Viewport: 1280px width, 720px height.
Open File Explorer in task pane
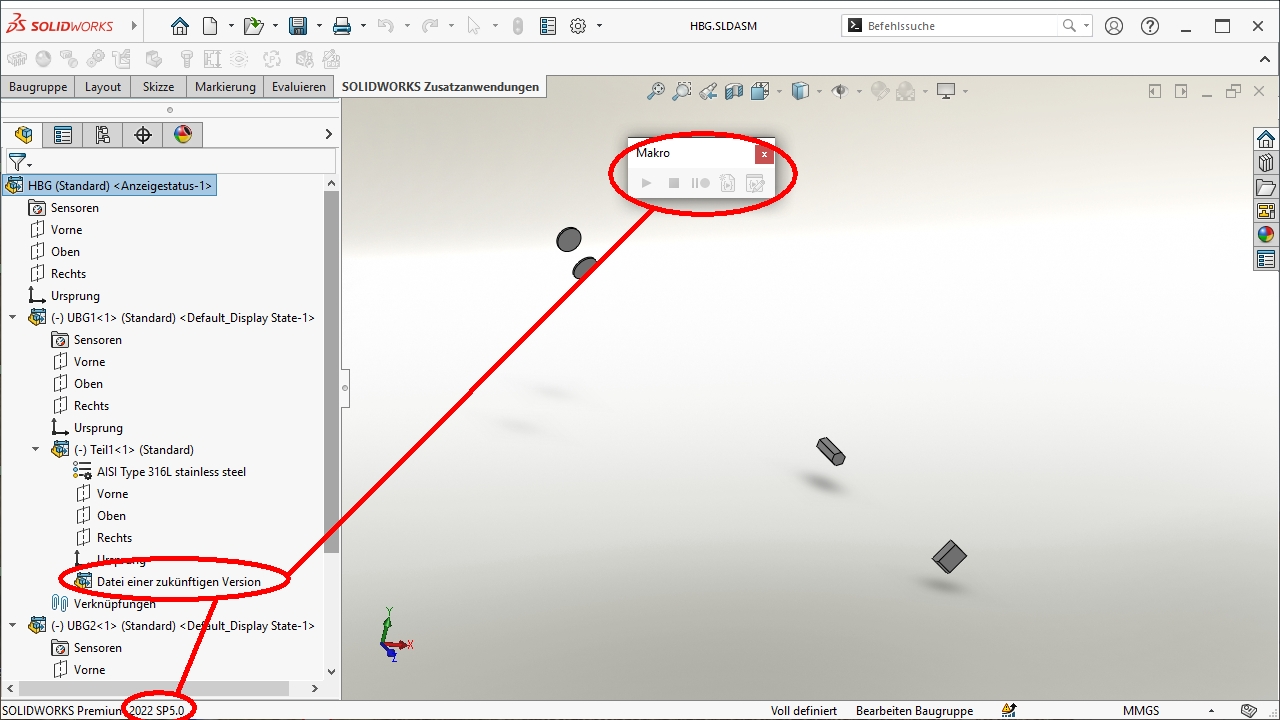point(1266,187)
